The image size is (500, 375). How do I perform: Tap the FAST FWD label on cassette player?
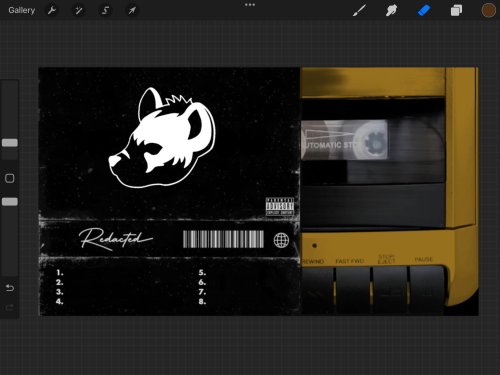point(349,261)
